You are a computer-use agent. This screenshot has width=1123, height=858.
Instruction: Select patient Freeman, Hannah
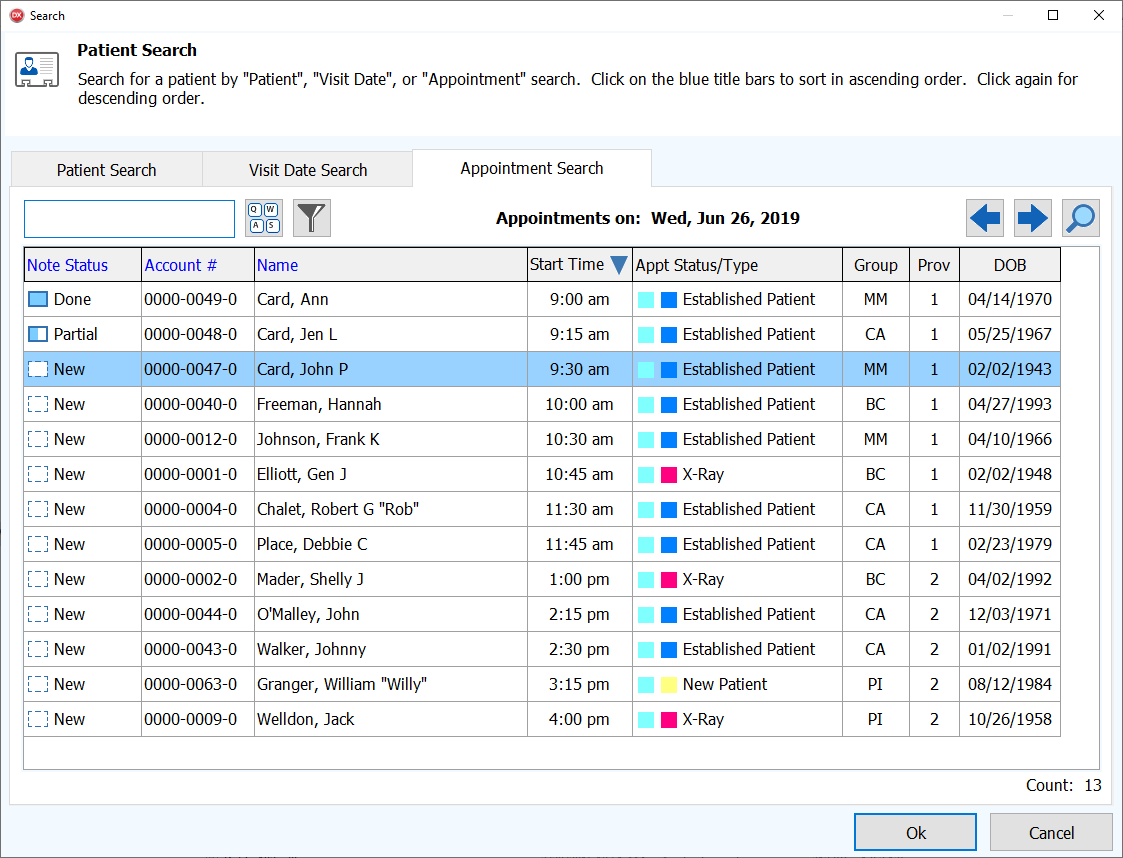coord(319,405)
